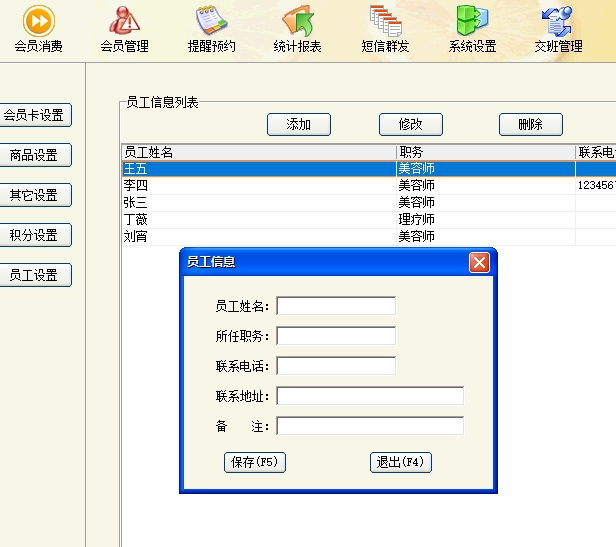
Task: Click the 添加 button
Action: [299, 125]
